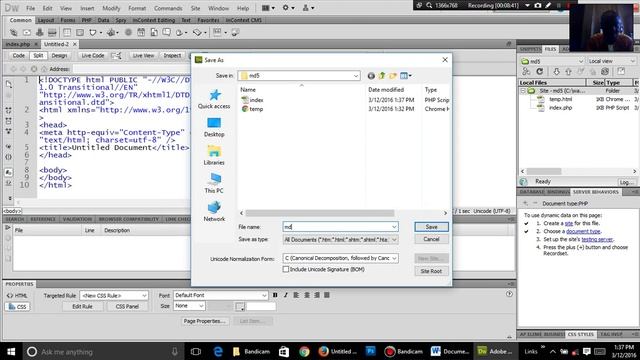Click the Bold icon in Properties panel

(x=275, y=295)
